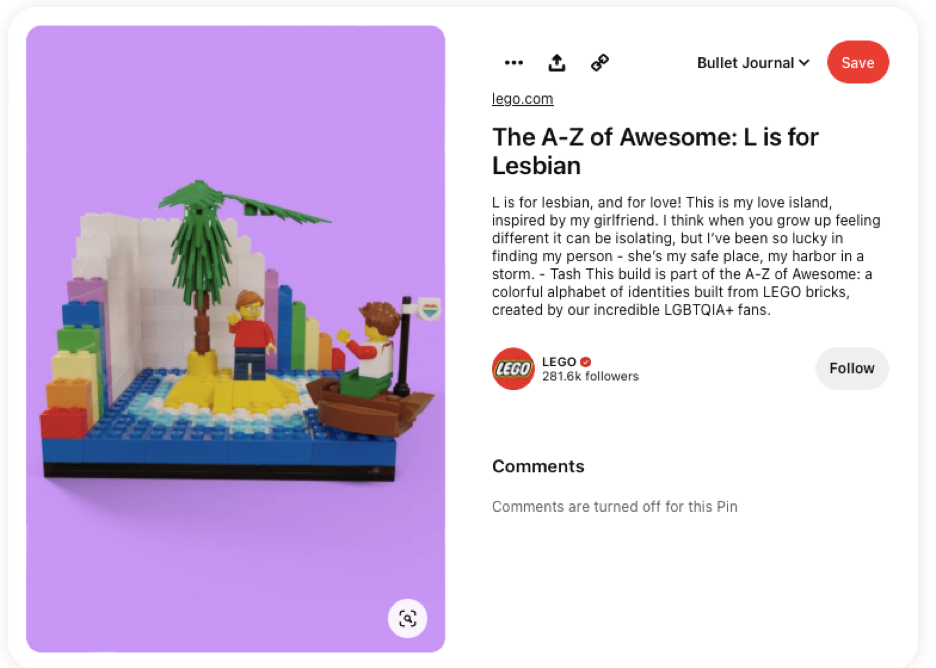Click the verified badge beside LEGO
The image size is (936, 668).
pyautogui.click(x=586, y=362)
